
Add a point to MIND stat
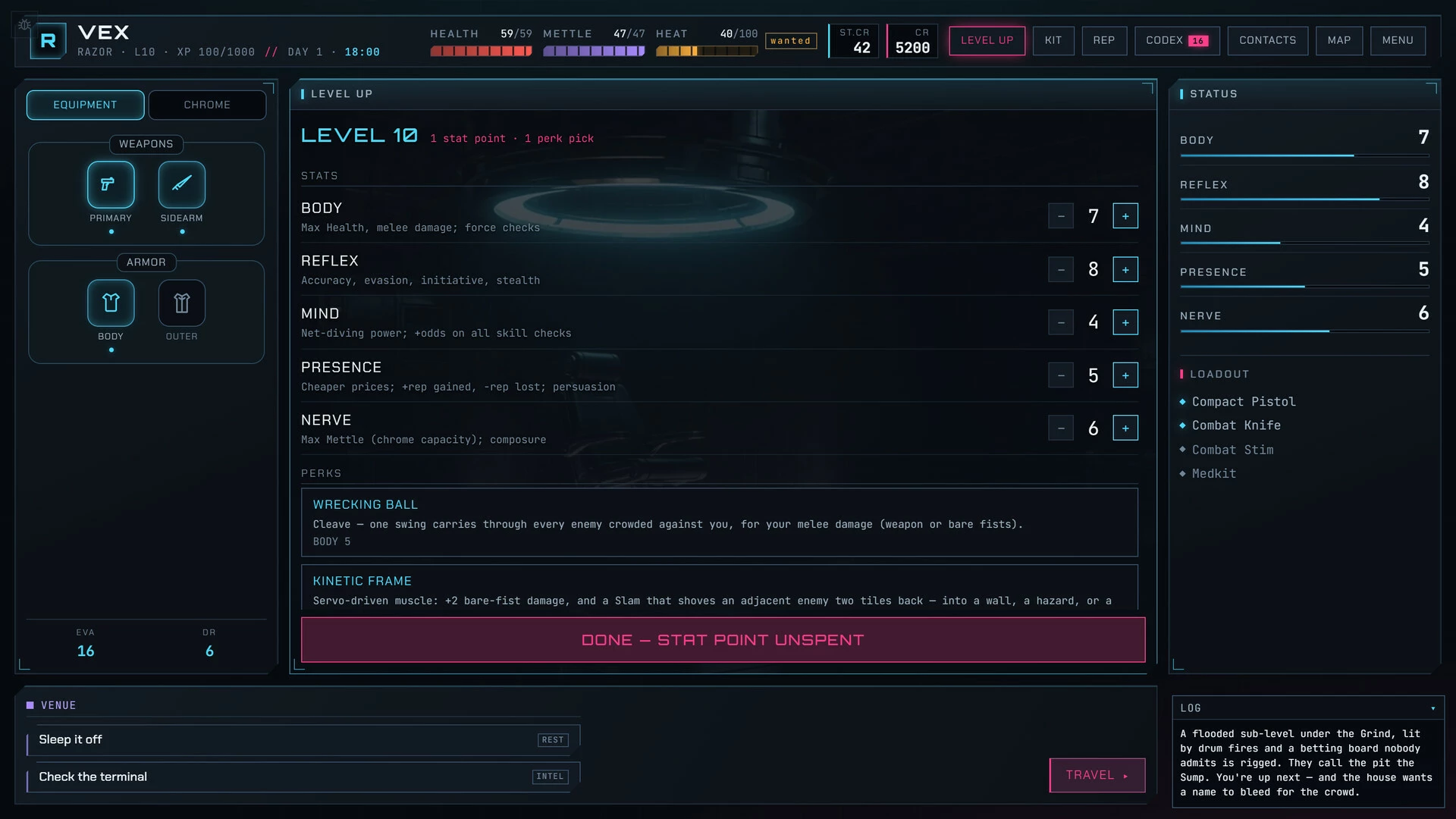point(1125,322)
